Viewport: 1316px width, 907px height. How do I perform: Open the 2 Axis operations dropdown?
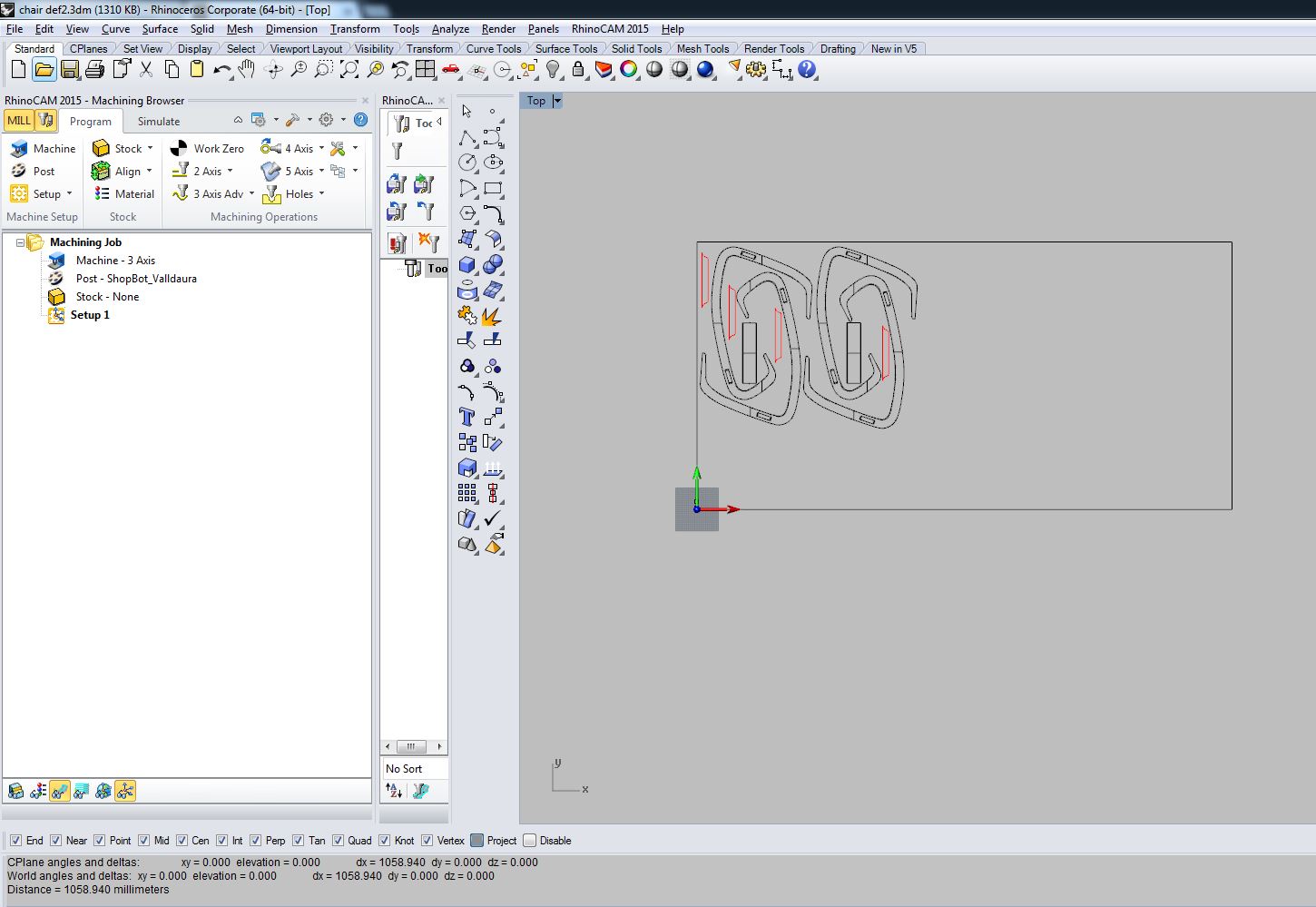(x=230, y=171)
